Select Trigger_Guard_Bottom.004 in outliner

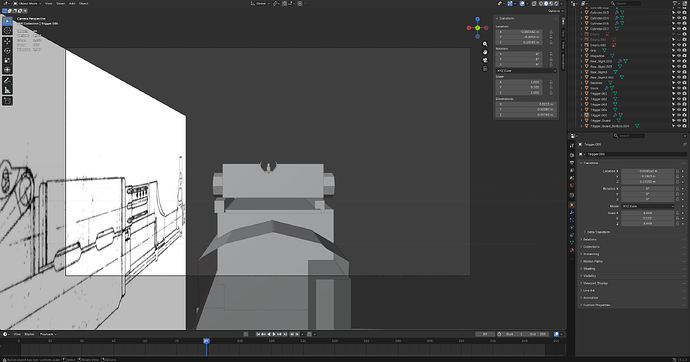click(x=609, y=126)
